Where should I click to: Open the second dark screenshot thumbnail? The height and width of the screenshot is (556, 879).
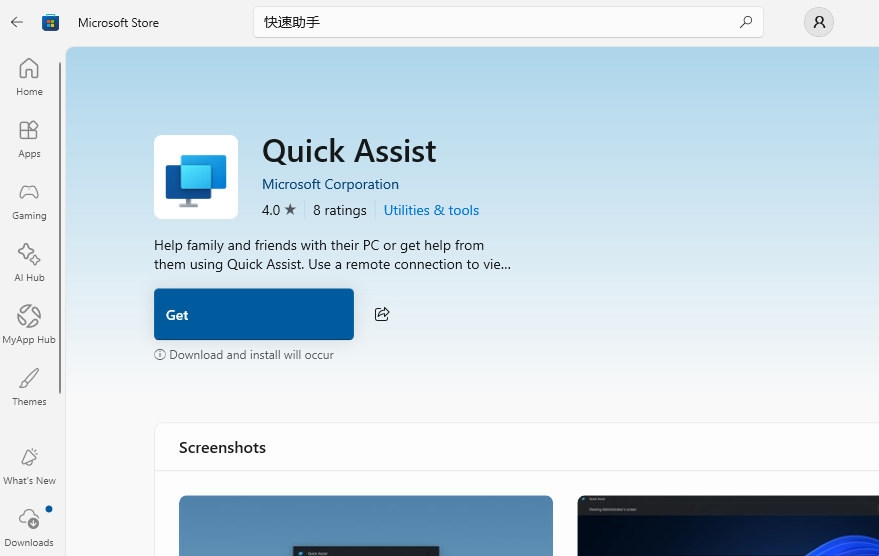click(x=727, y=525)
